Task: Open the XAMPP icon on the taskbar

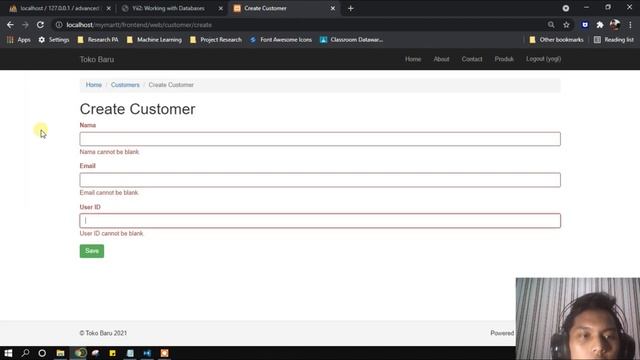Action: click(x=164, y=353)
